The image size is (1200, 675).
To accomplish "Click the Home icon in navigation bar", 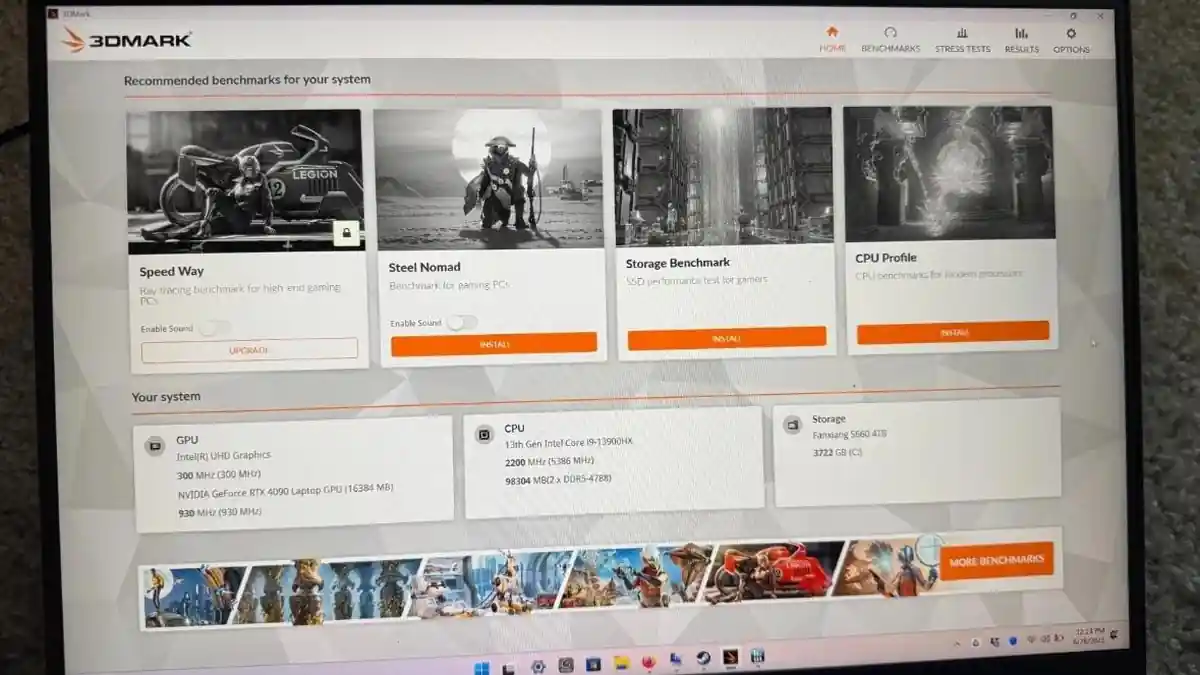I will tap(832, 32).
